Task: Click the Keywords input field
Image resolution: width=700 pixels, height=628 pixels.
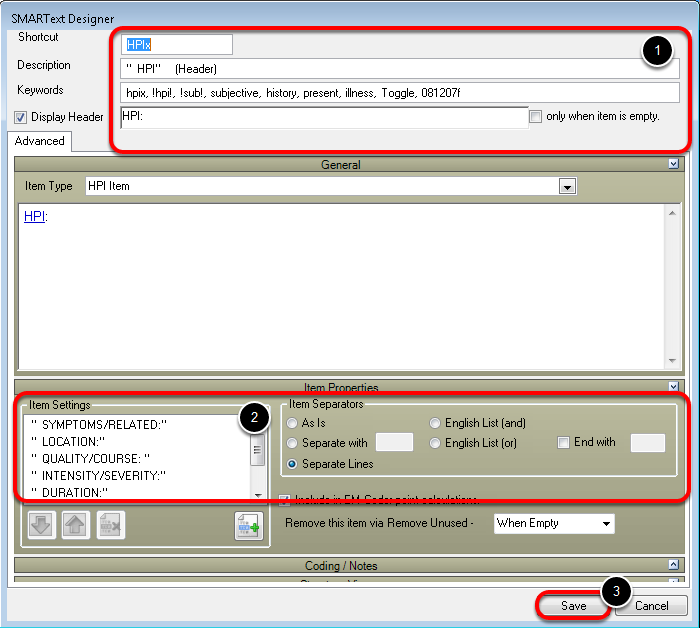Action: (x=400, y=93)
